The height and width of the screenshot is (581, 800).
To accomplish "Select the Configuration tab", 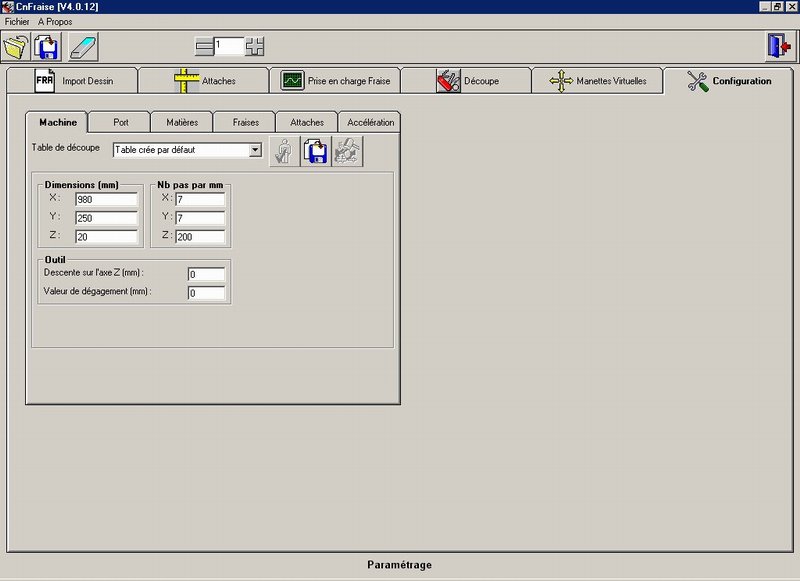I will [729, 80].
